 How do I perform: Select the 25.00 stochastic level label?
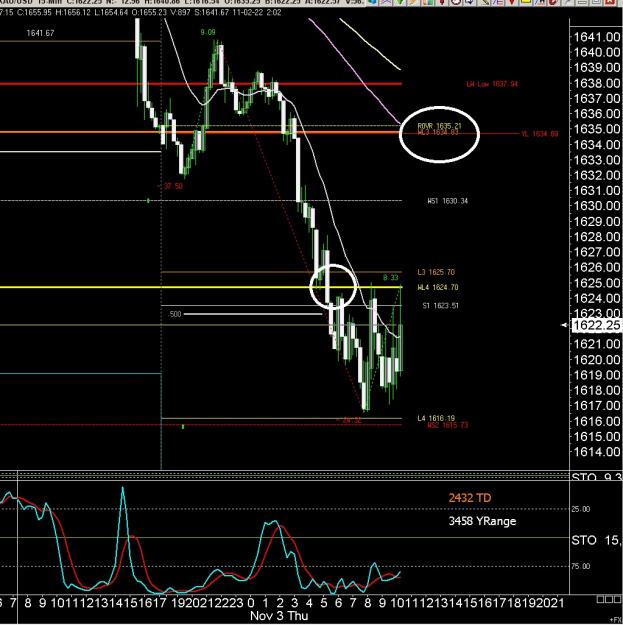coord(581,509)
